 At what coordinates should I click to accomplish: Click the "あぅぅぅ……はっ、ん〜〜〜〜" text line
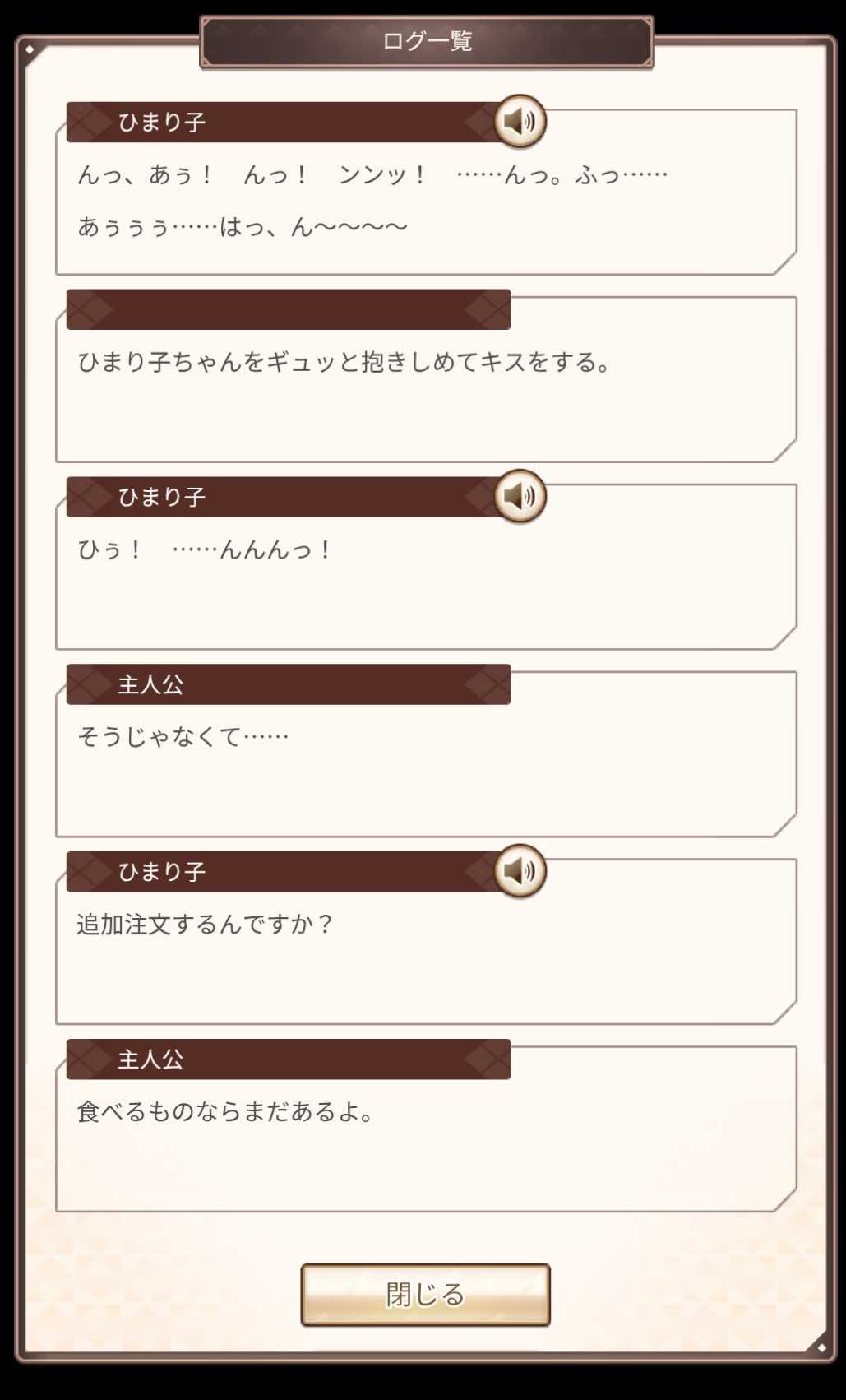[x=243, y=227]
